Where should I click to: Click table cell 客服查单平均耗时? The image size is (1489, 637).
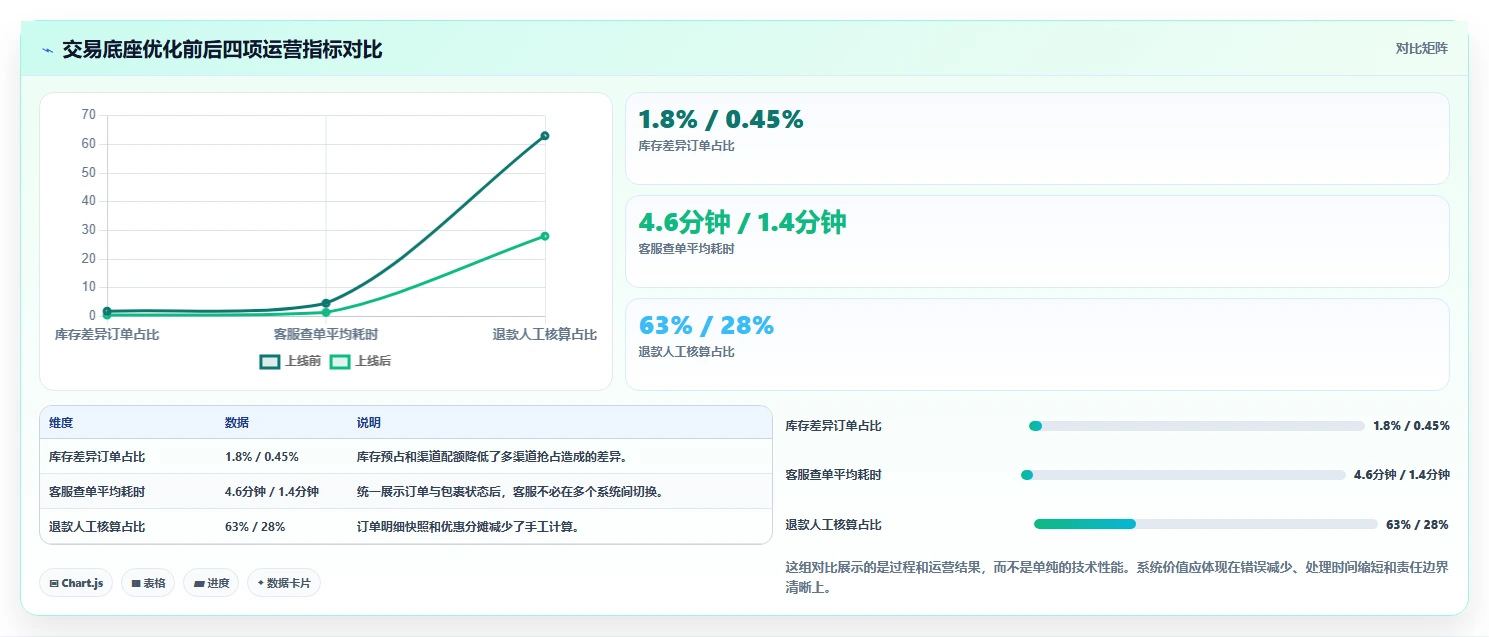(97, 492)
